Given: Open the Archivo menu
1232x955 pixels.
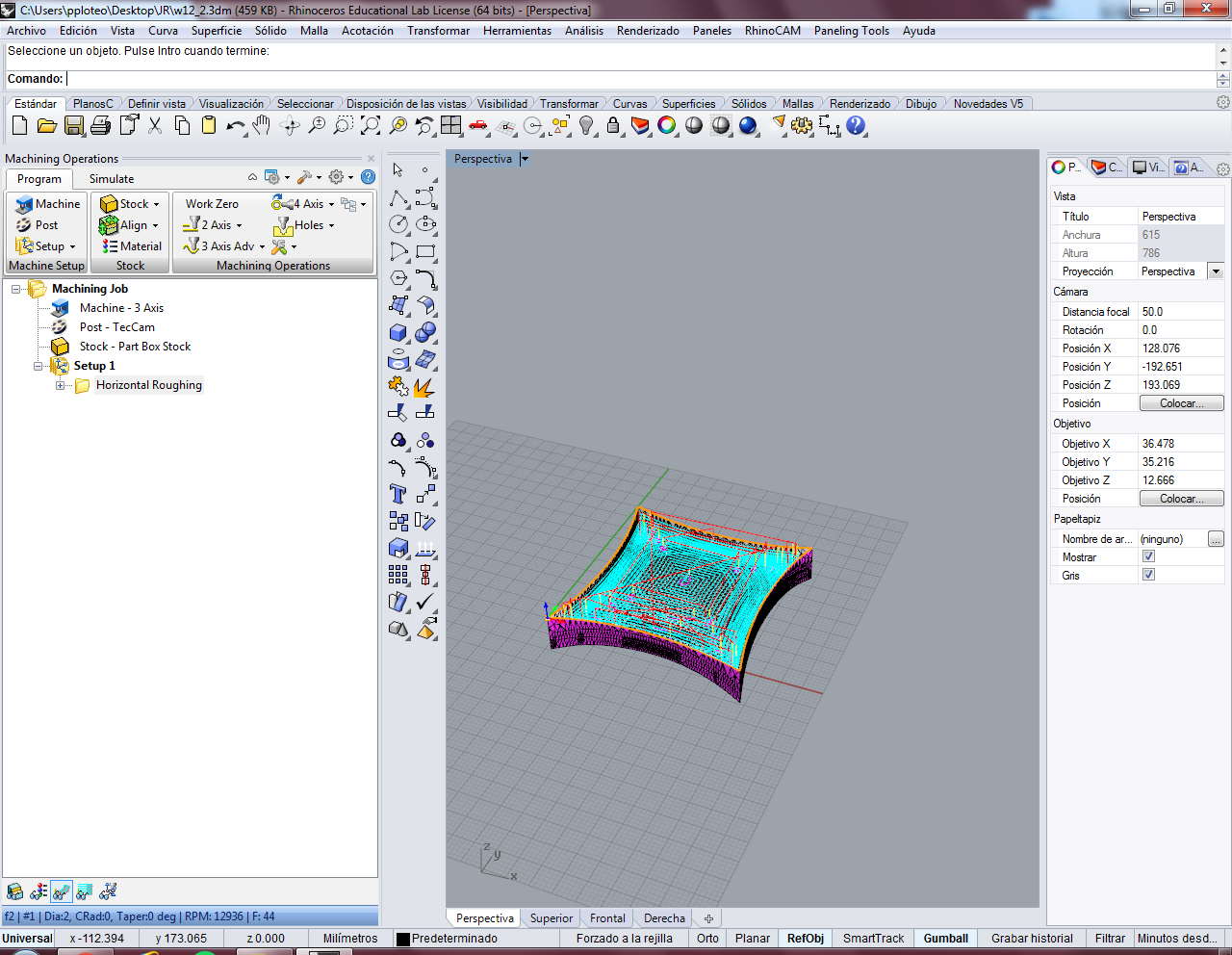Looking at the screenshot, I should point(26,31).
